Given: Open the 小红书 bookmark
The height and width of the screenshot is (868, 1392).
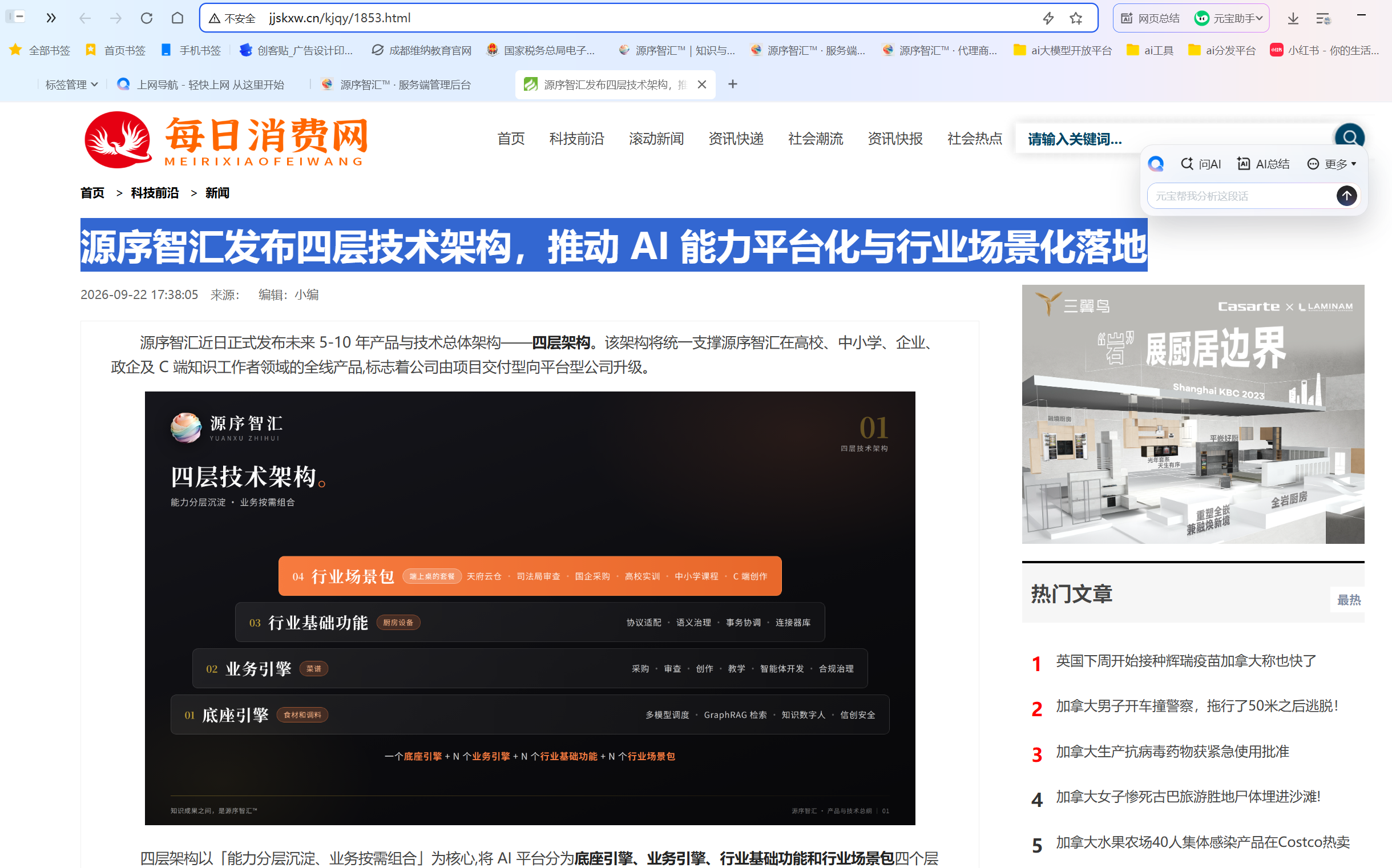Looking at the screenshot, I should point(1323,50).
